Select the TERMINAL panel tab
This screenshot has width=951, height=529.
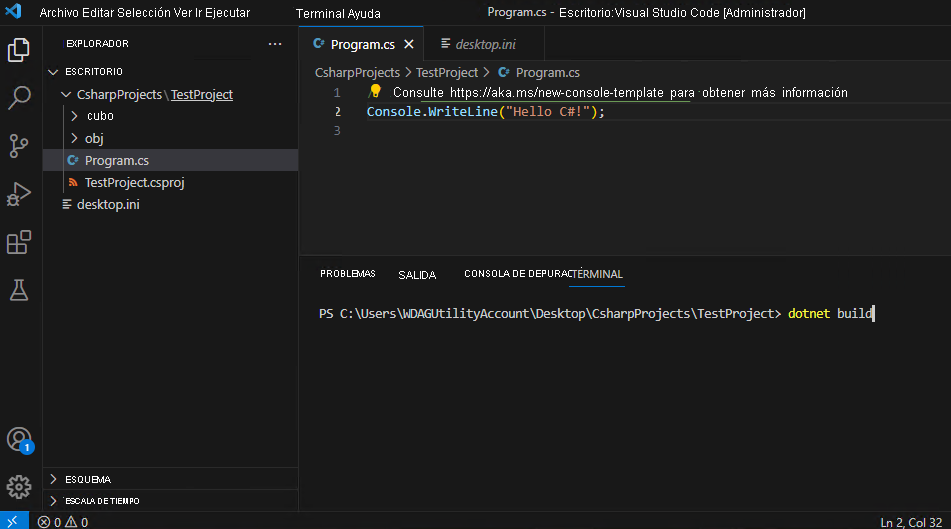597,274
